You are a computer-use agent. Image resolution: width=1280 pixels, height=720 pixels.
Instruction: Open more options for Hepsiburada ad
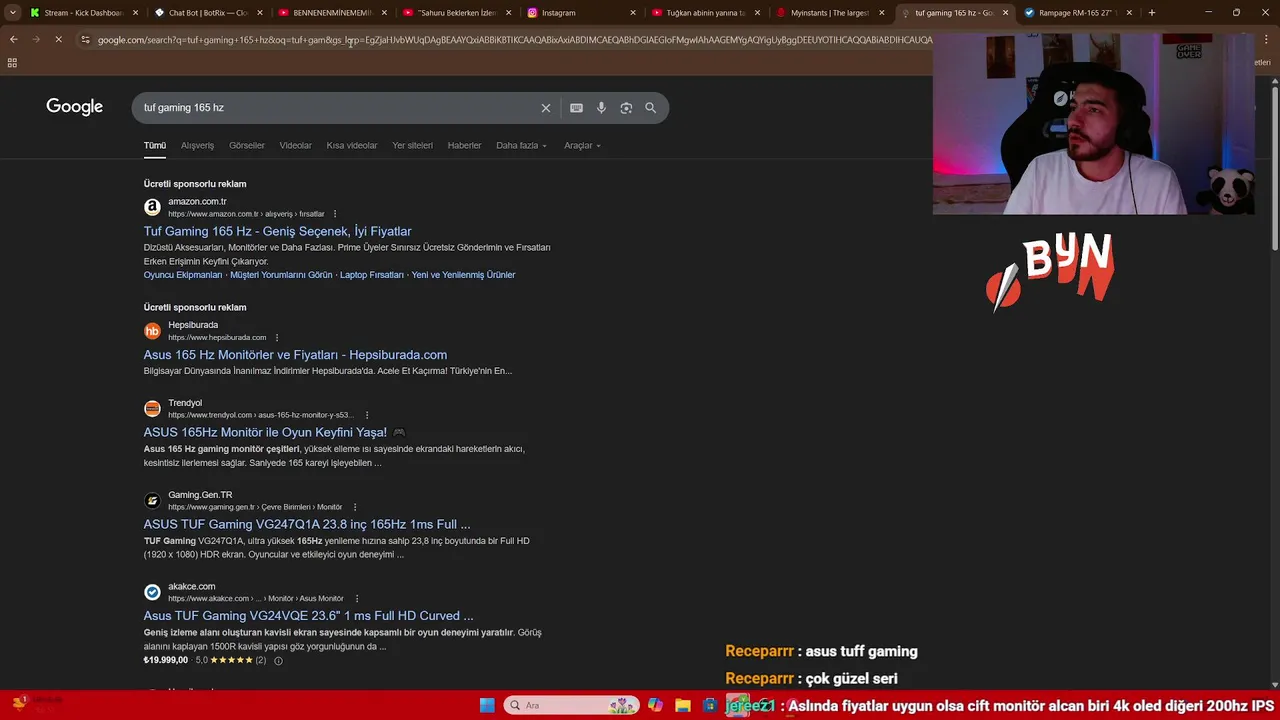(277, 338)
